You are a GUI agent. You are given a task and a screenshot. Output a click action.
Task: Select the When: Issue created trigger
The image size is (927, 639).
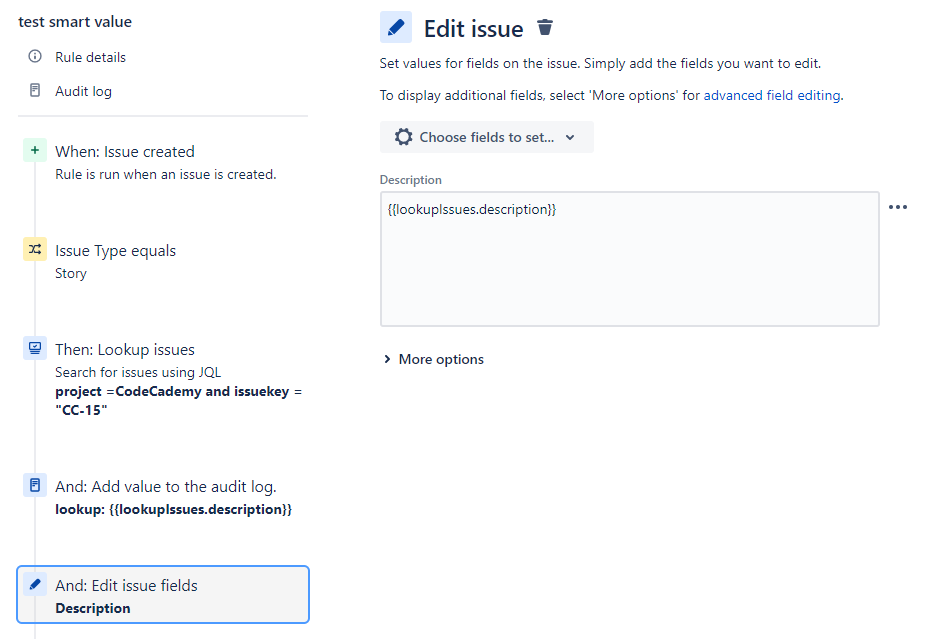point(125,152)
